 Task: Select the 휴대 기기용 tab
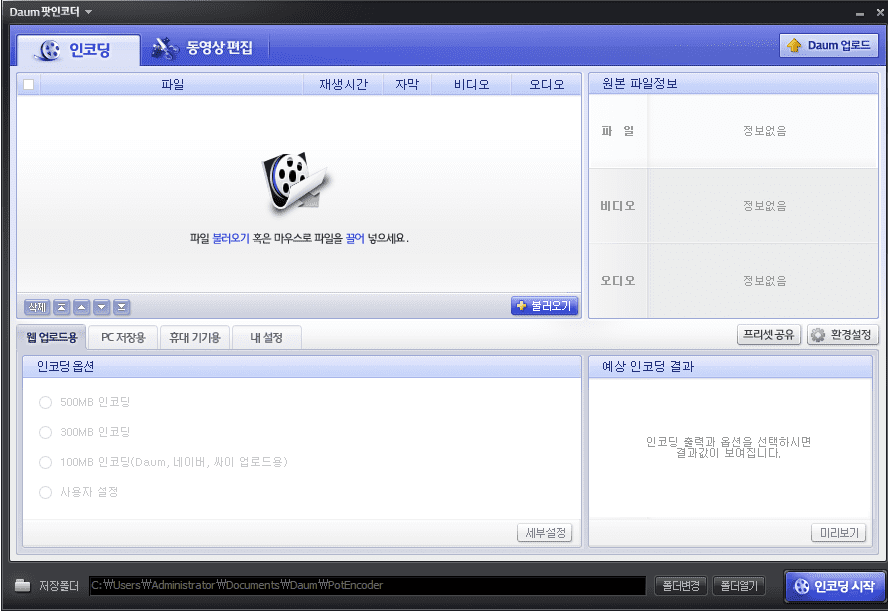tap(195, 337)
